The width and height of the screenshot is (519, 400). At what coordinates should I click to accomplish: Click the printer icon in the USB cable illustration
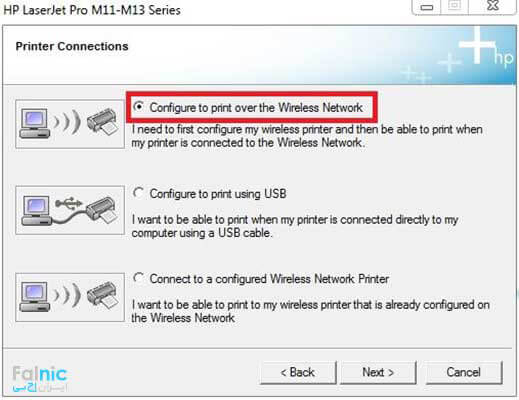102,210
